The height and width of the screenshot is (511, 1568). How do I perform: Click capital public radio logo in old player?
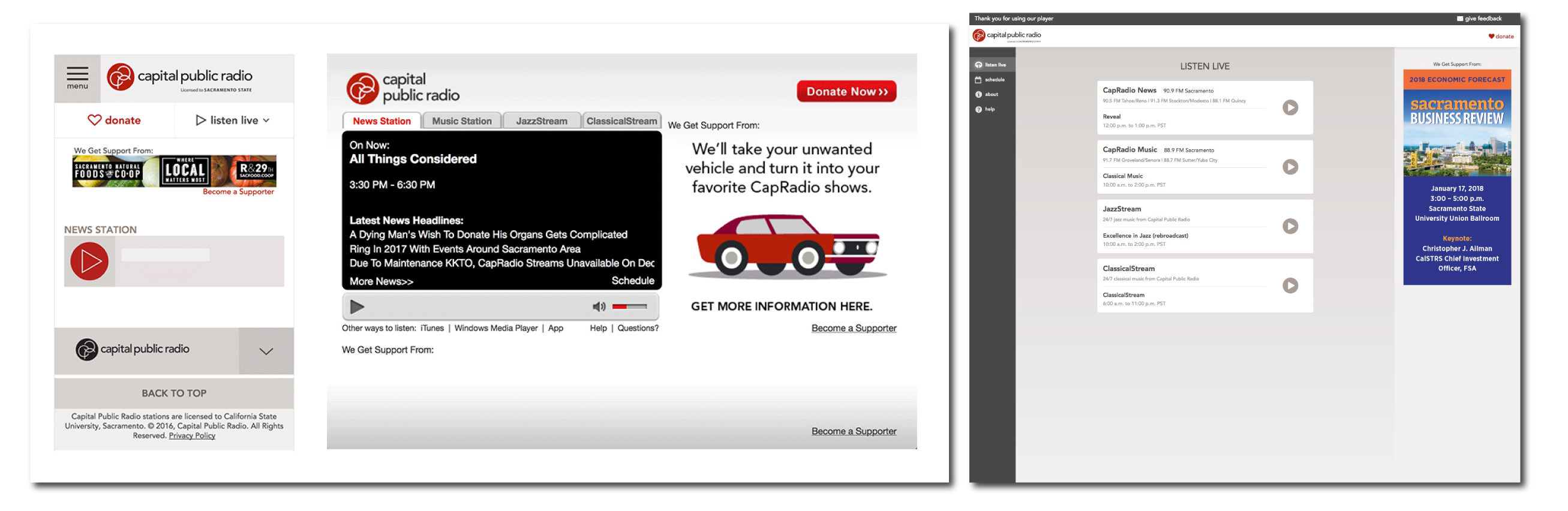pyautogui.click(x=403, y=89)
